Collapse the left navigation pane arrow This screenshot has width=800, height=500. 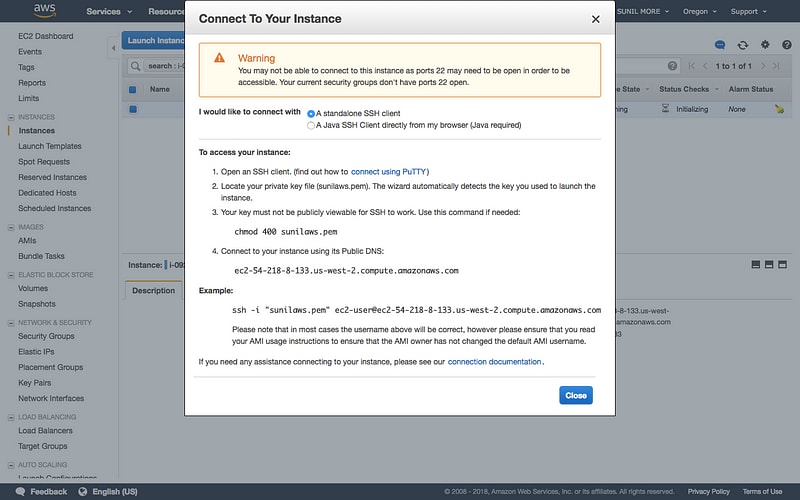(113, 48)
